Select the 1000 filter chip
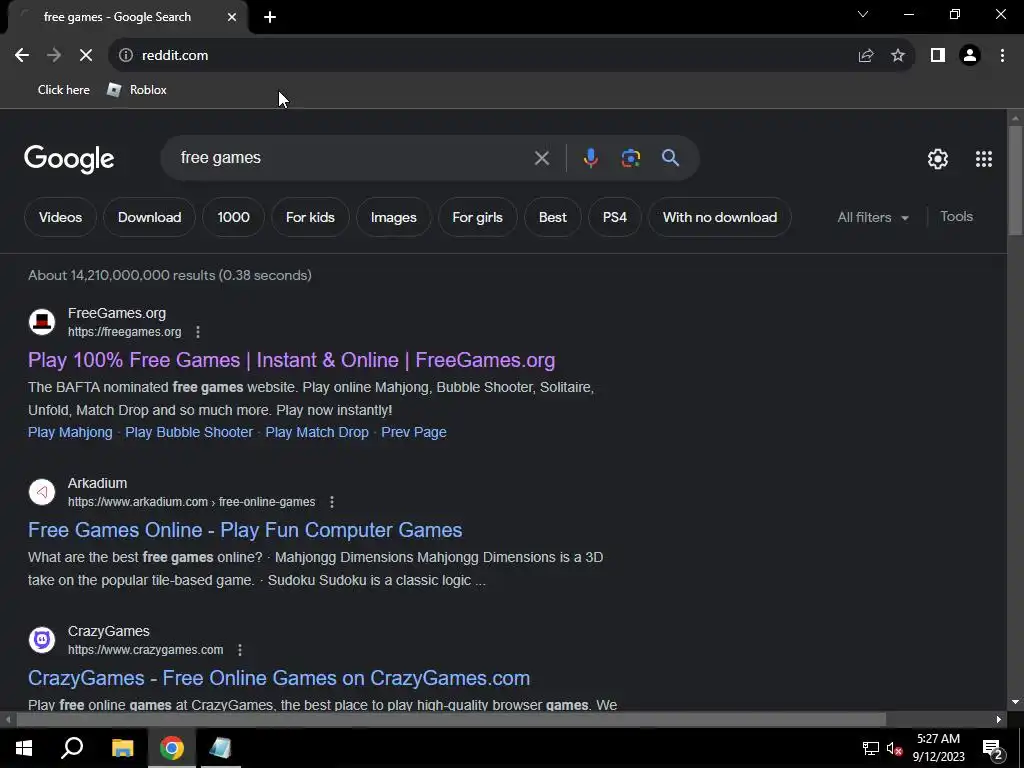The image size is (1024, 768). coord(233,217)
